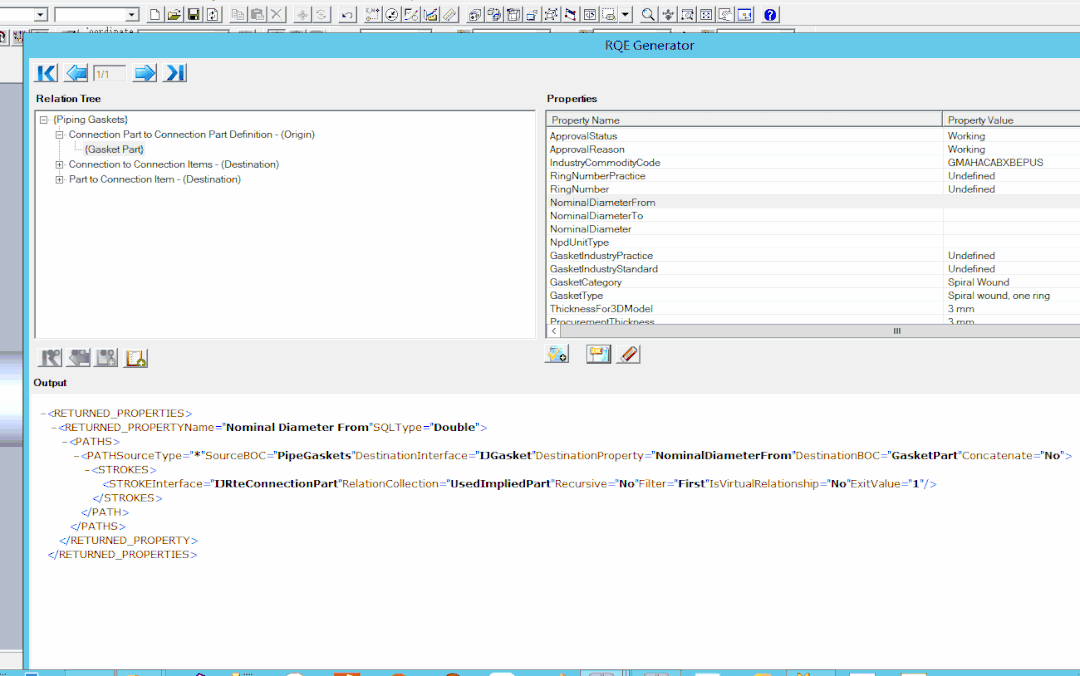Open the second combo box in the top toolbar
1080x676 pixels.
(x=132, y=14)
